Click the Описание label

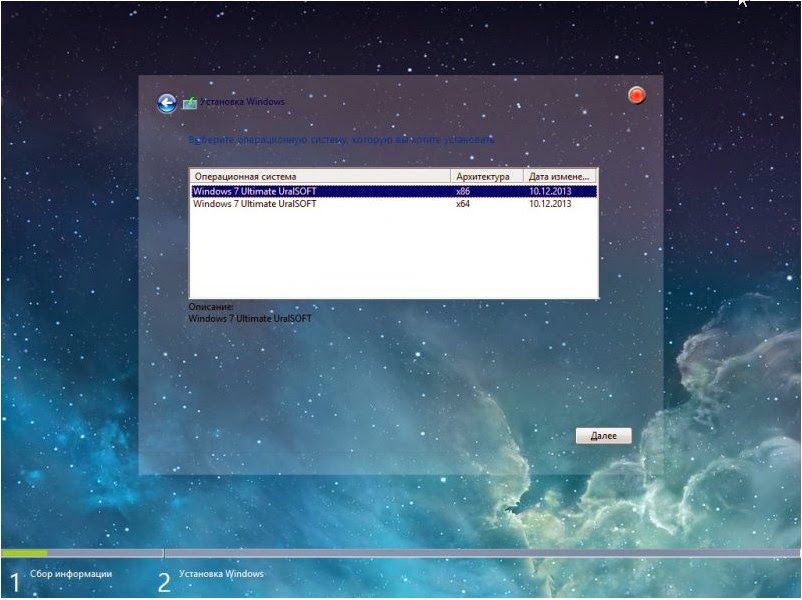click(211, 307)
